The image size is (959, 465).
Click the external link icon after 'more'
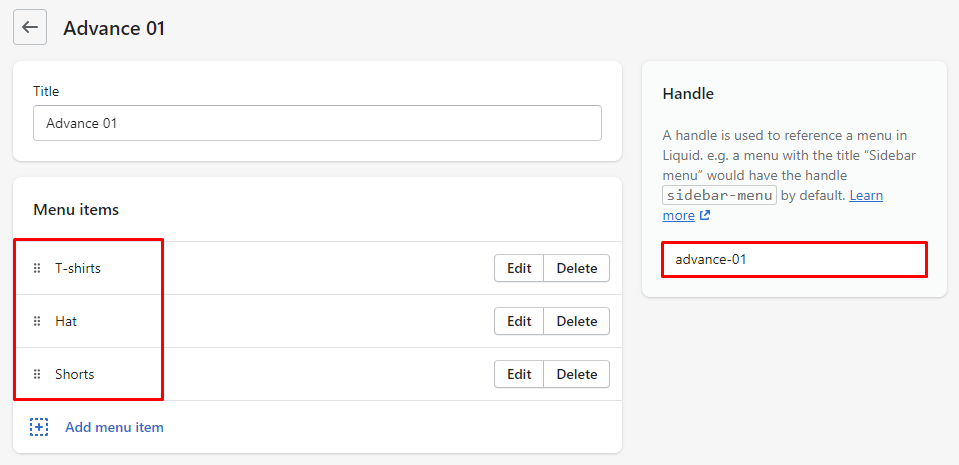tap(705, 215)
